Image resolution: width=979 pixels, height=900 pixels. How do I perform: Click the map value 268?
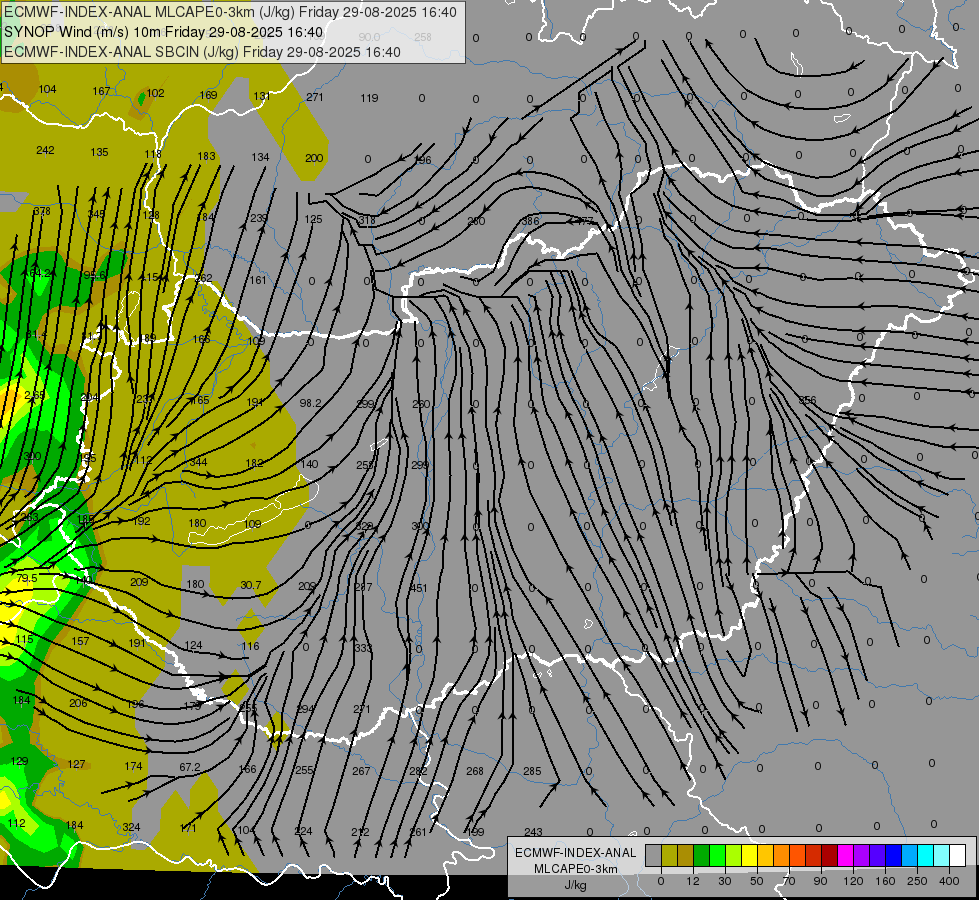pyautogui.click(x=475, y=771)
